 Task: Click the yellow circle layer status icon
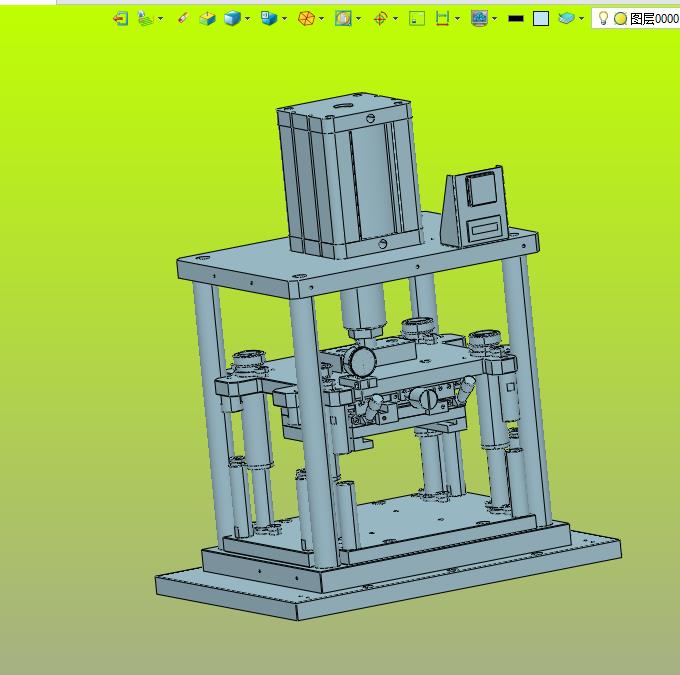point(621,19)
